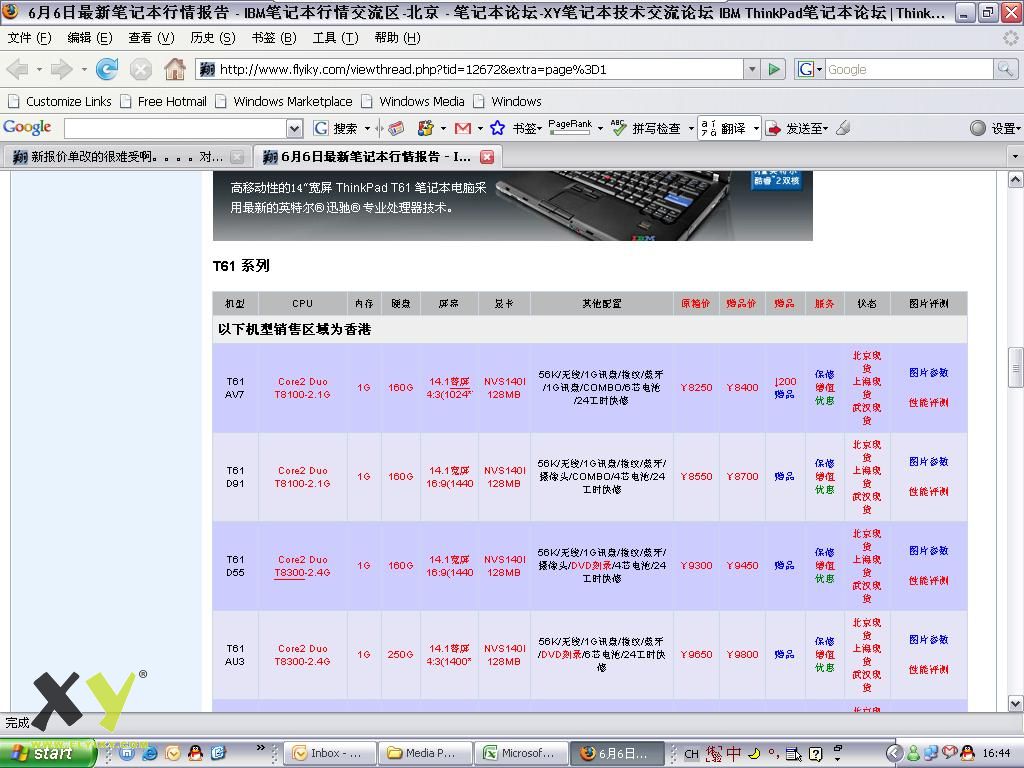1024x768 pixels.
Task: Click the help question mark on the language bar
Action: (x=816, y=754)
